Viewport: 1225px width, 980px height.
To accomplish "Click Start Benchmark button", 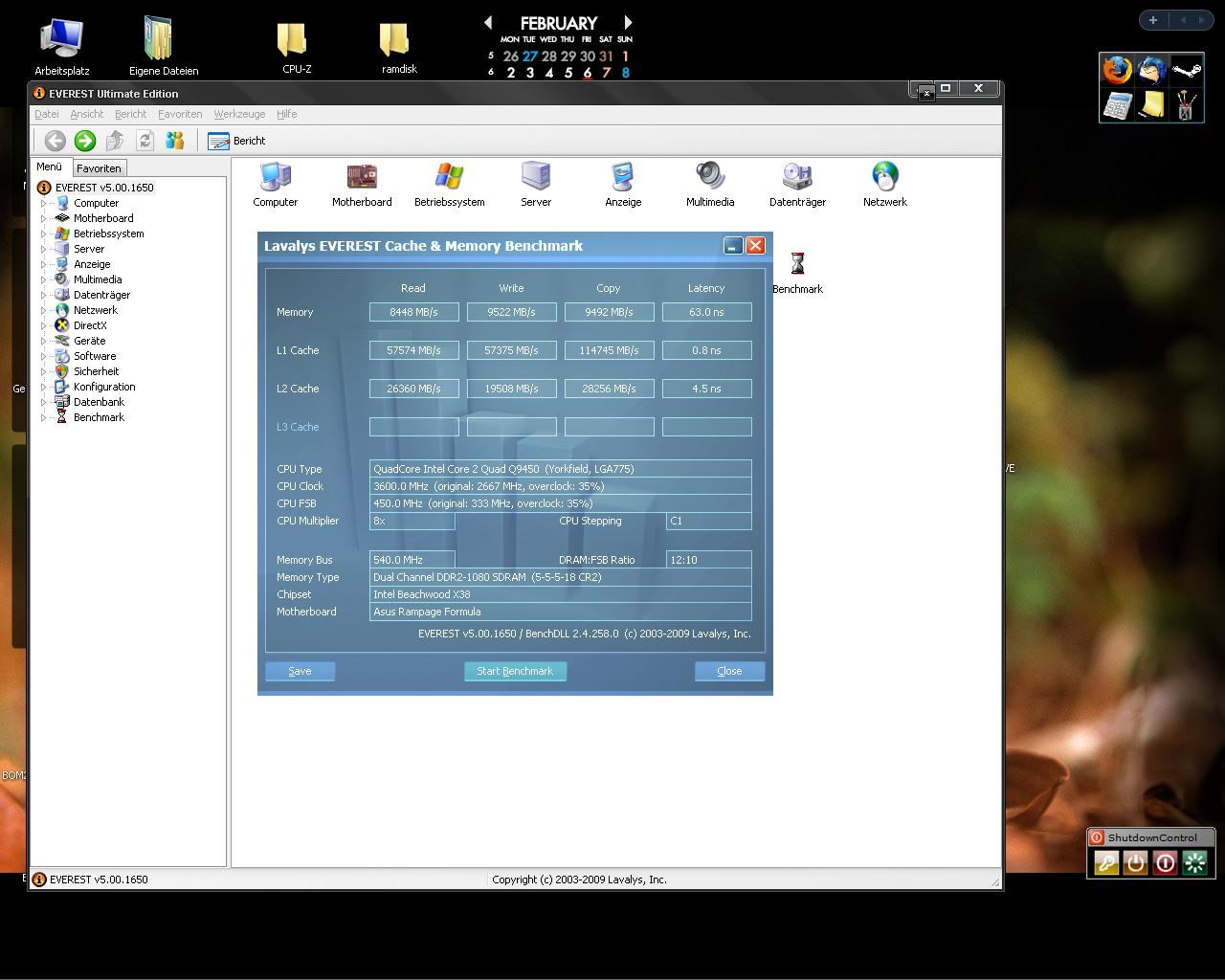I will [x=515, y=671].
